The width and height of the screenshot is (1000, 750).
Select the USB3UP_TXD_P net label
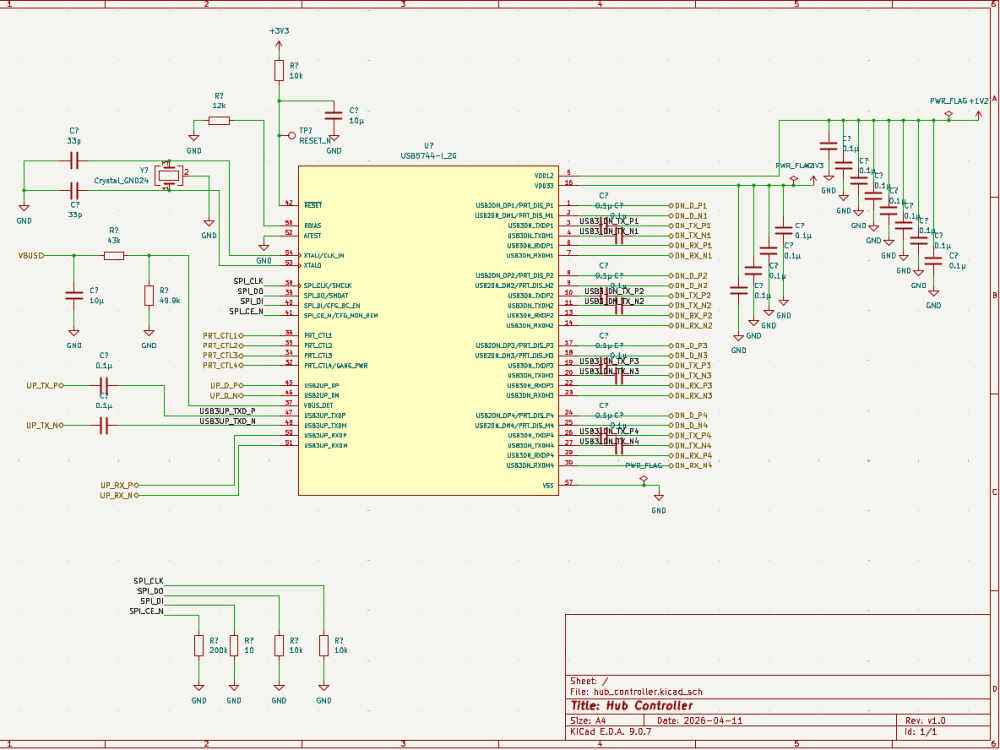tap(227, 411)
